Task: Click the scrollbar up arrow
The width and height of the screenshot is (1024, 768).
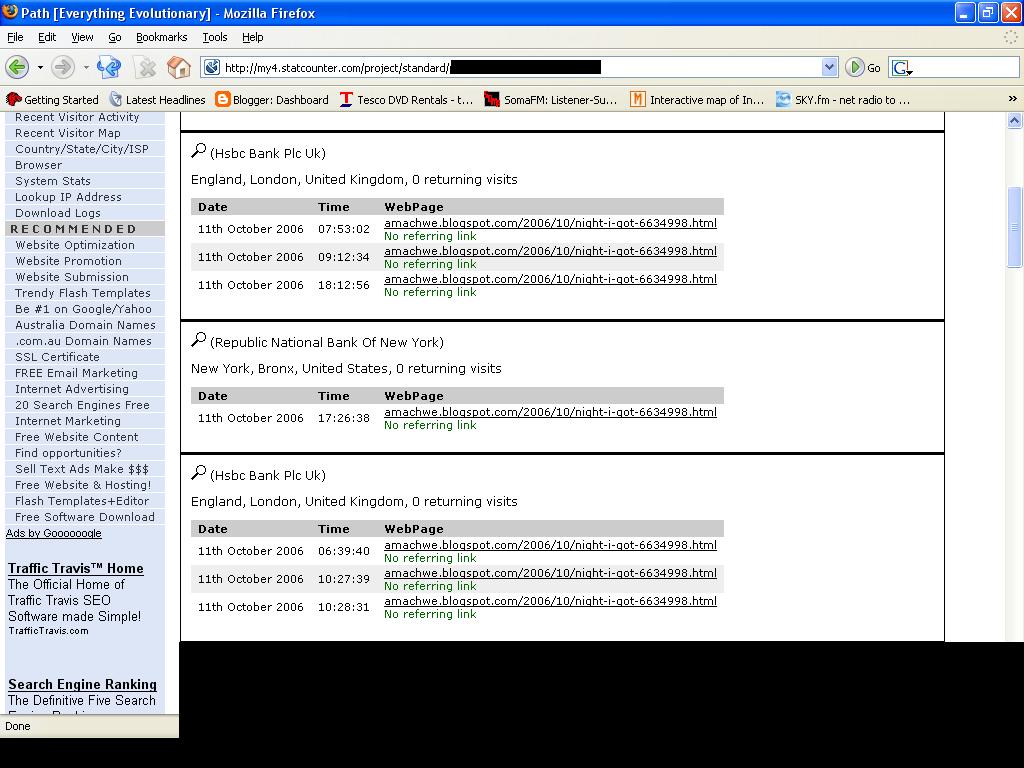Action: (x=1014, y=120)
